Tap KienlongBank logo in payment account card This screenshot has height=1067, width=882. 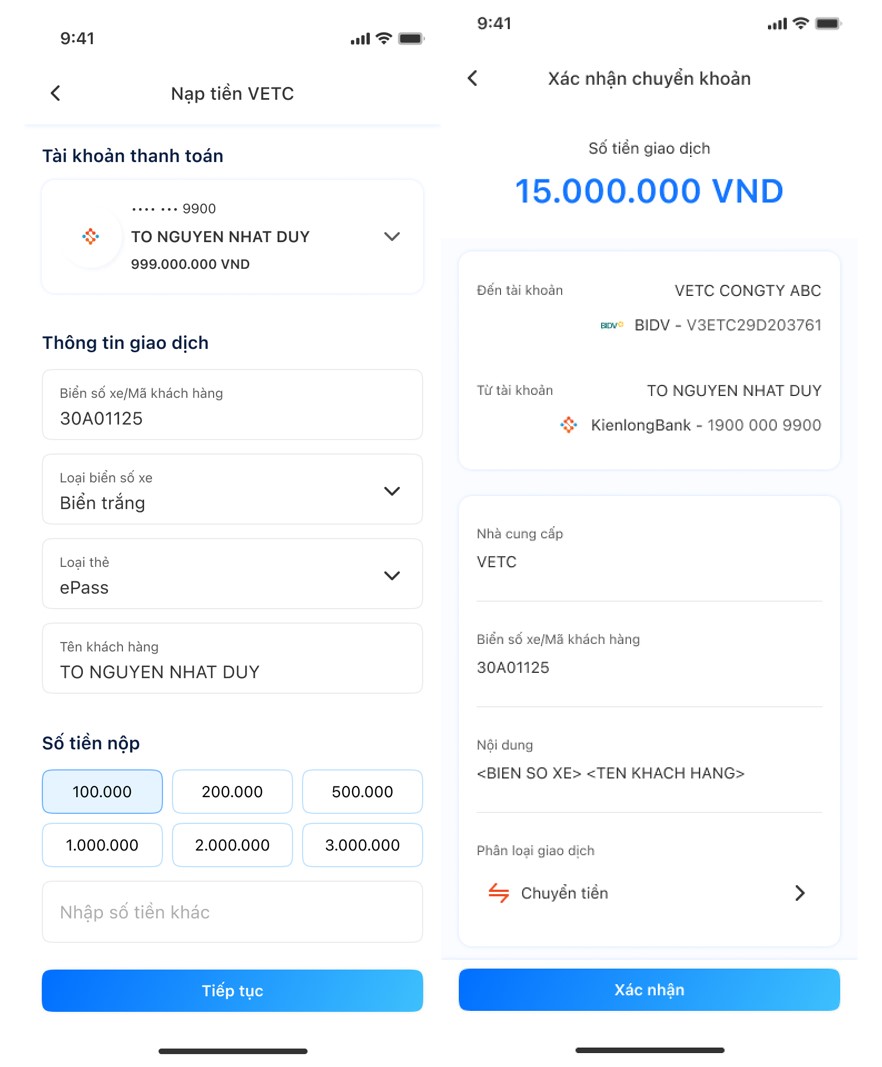[91, 237]
